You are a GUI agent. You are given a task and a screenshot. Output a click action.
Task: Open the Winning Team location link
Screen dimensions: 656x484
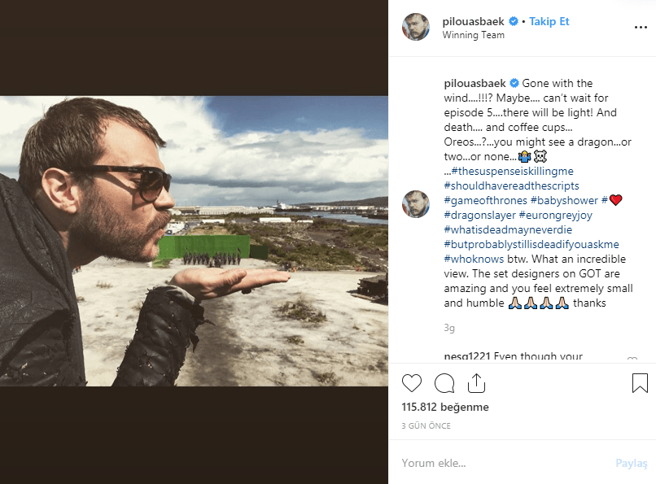click(x=472, y=35)
